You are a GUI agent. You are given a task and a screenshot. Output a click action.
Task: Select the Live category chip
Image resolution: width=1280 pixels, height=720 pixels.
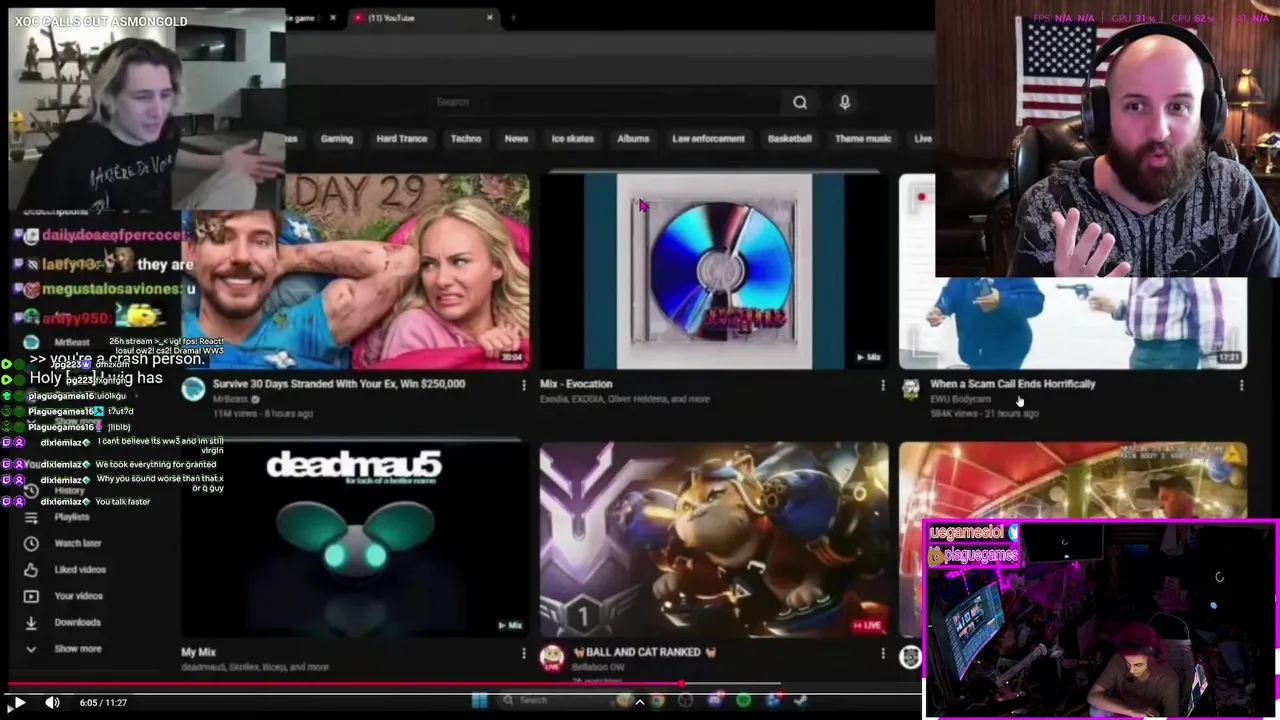click(x=923, y=139)
